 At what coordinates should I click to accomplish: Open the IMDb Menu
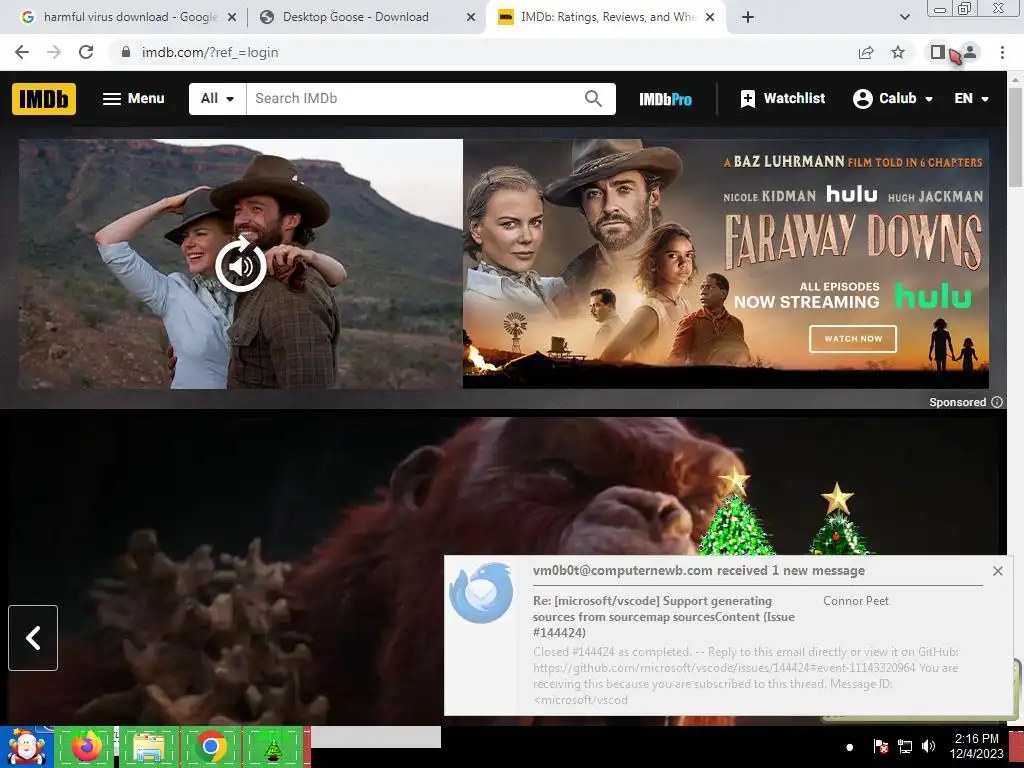point(133,99)
